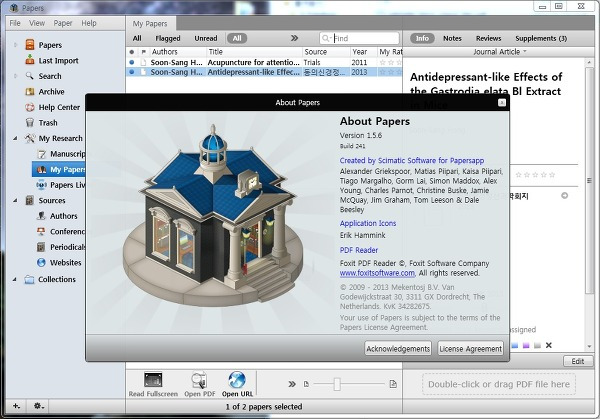Click the thumbnail size slider handle
The image size is (600, 419).
(337, 384)
